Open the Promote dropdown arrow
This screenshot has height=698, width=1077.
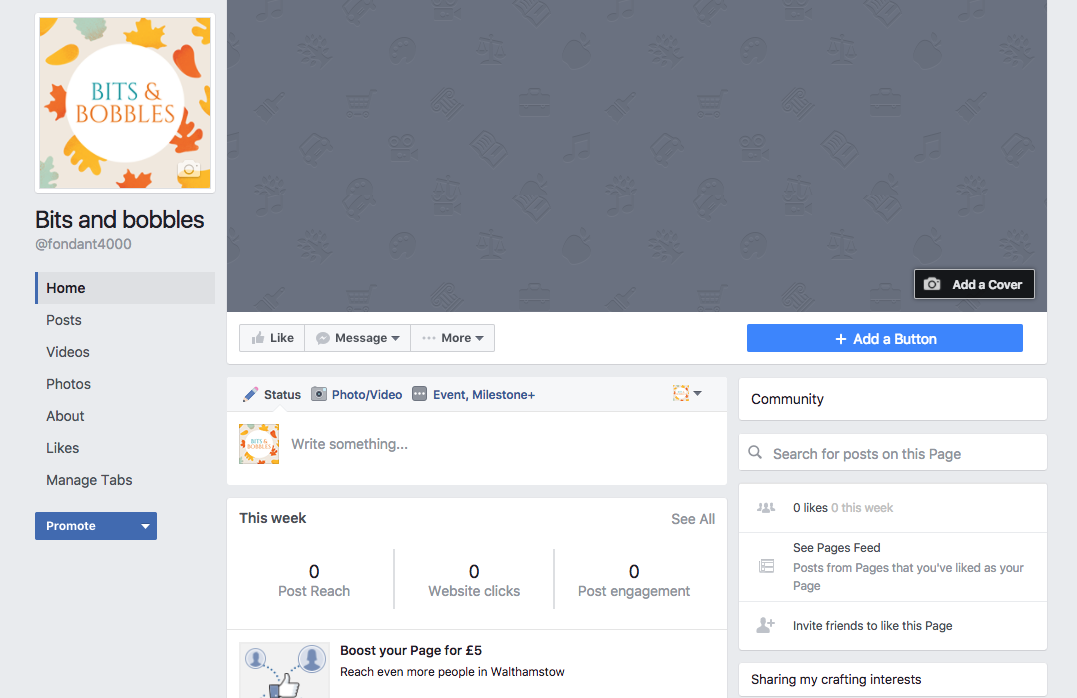click(145, 525)
